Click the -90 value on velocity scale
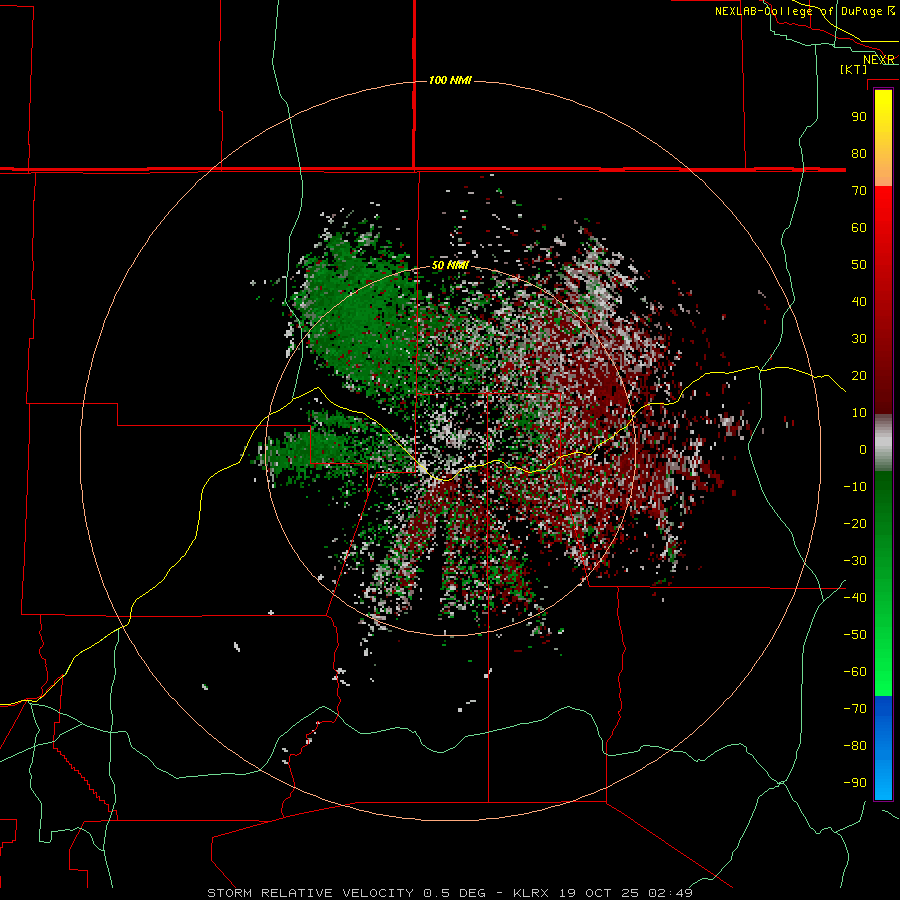900x900 pixels. 855,783
